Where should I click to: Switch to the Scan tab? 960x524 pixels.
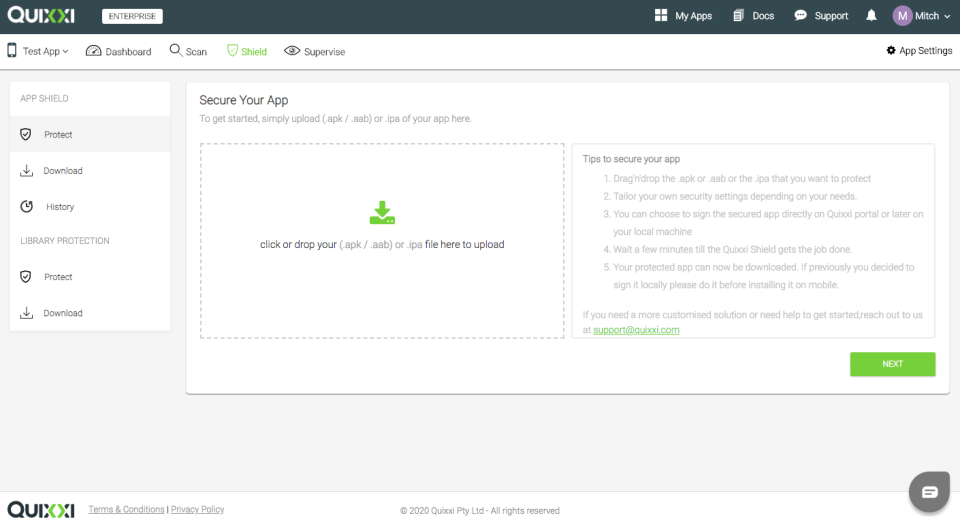point(189,51)
